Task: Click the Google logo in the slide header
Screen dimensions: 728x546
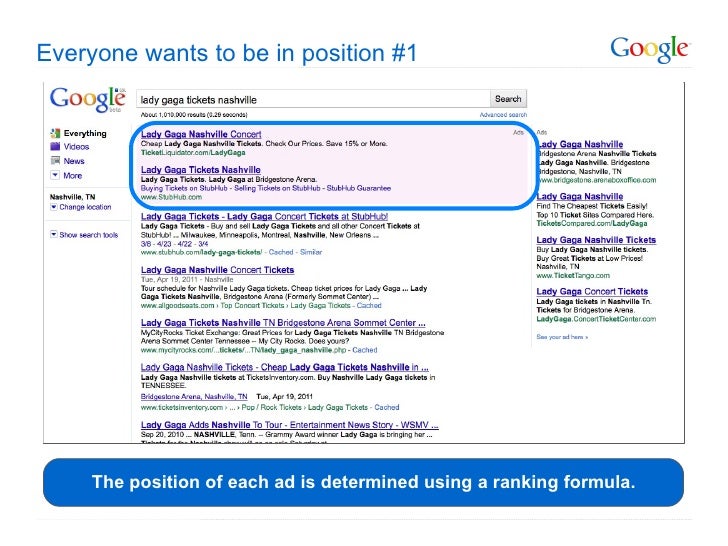Action: pyautogui.click(x=650, y=49)
